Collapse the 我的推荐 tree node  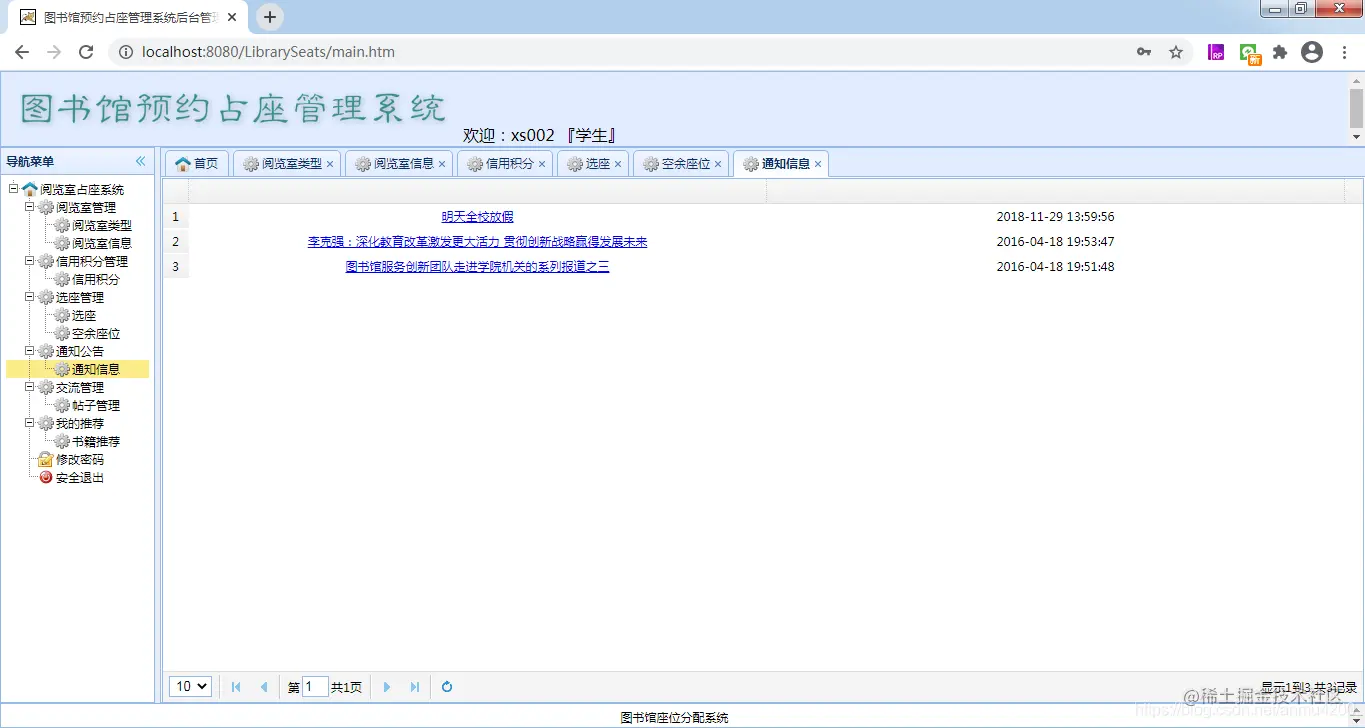point(30,423)
